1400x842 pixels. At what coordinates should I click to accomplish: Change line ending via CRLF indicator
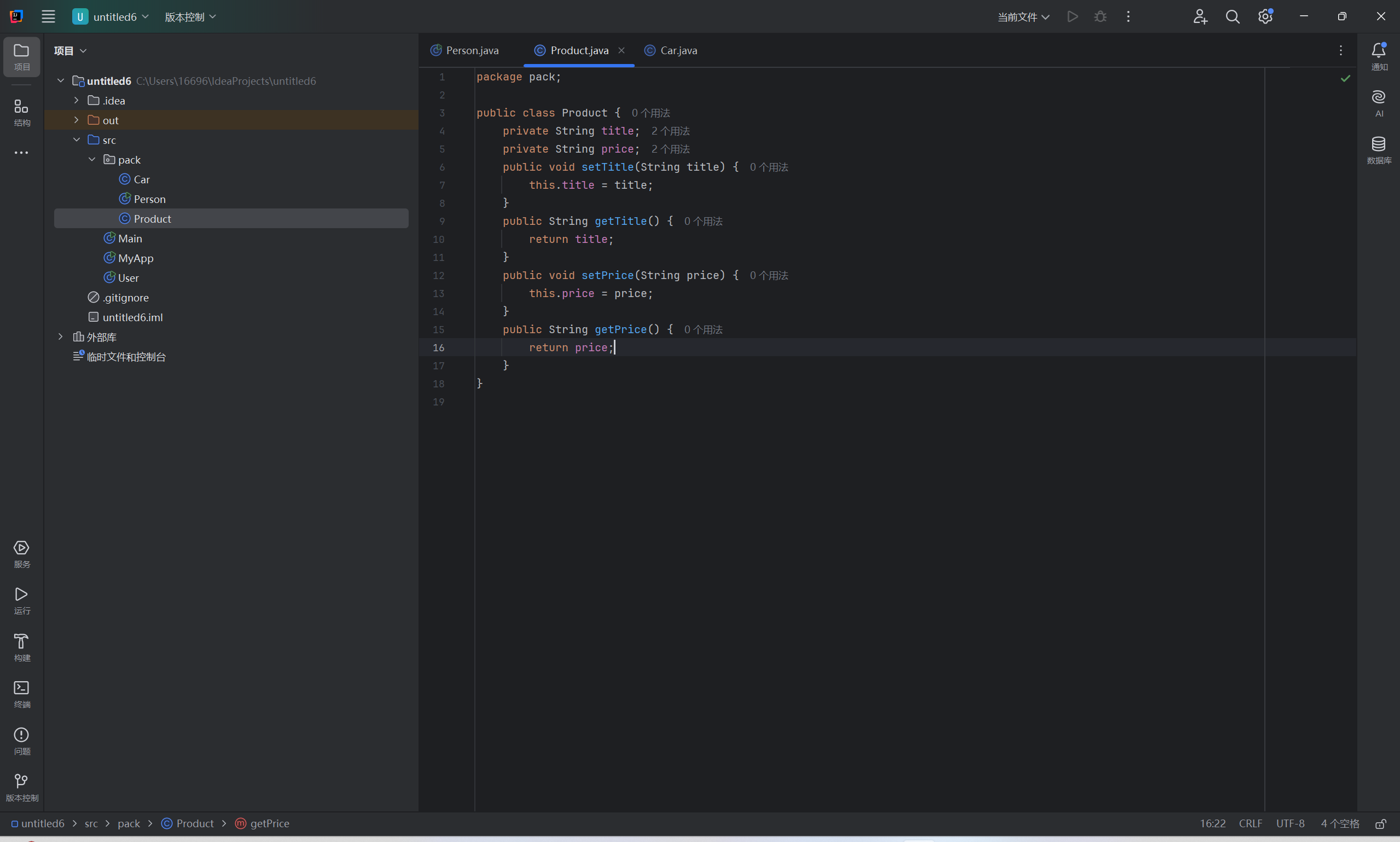point(1250,823)
